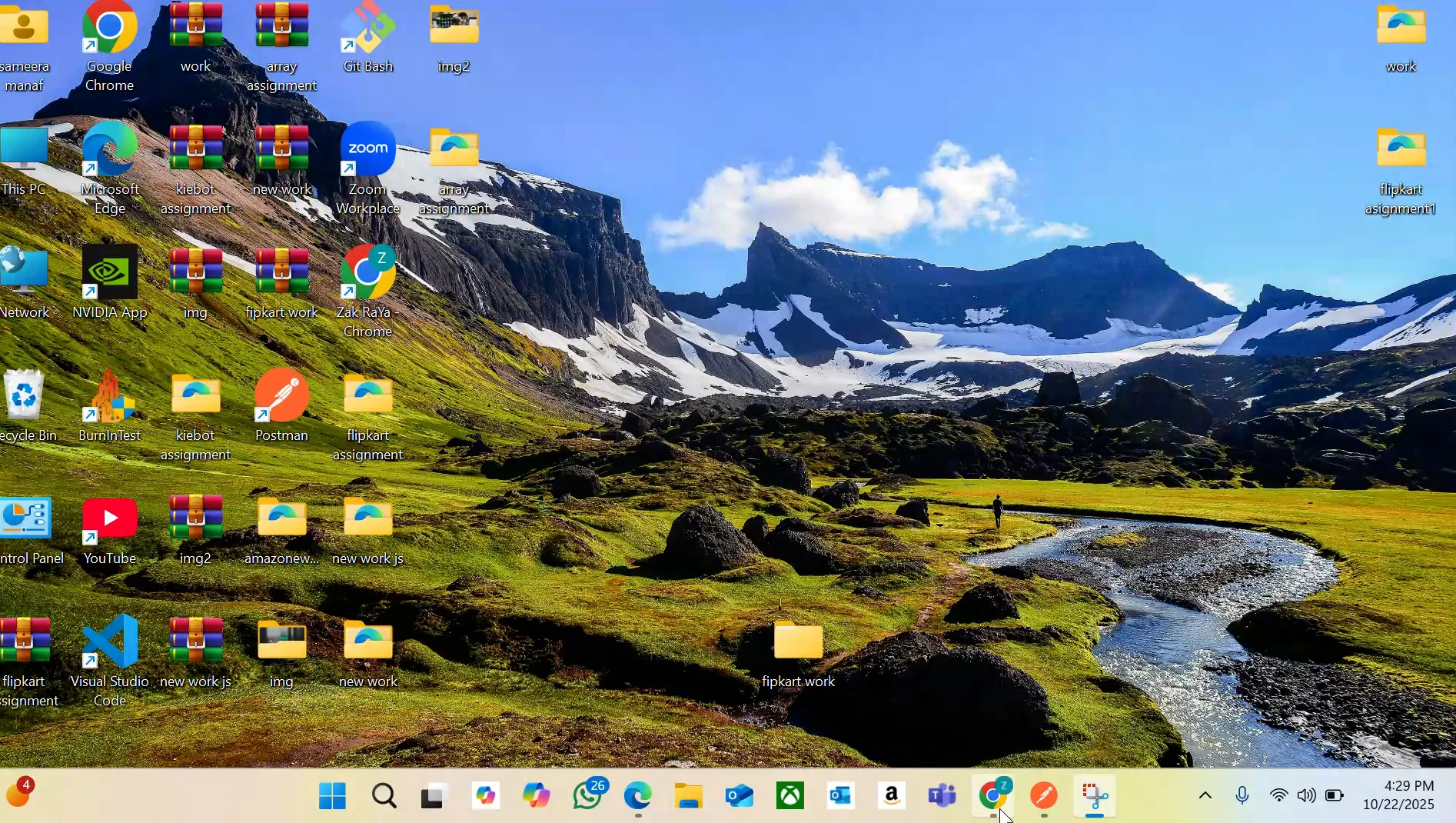Launch Git Bash from the desktop
Image resolution: width=1456 pixels, height=823 pixels.
[368, 37]
